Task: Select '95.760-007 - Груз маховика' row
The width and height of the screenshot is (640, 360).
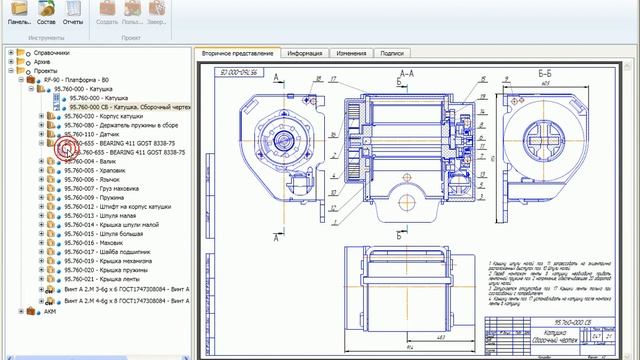Action: 102,189
